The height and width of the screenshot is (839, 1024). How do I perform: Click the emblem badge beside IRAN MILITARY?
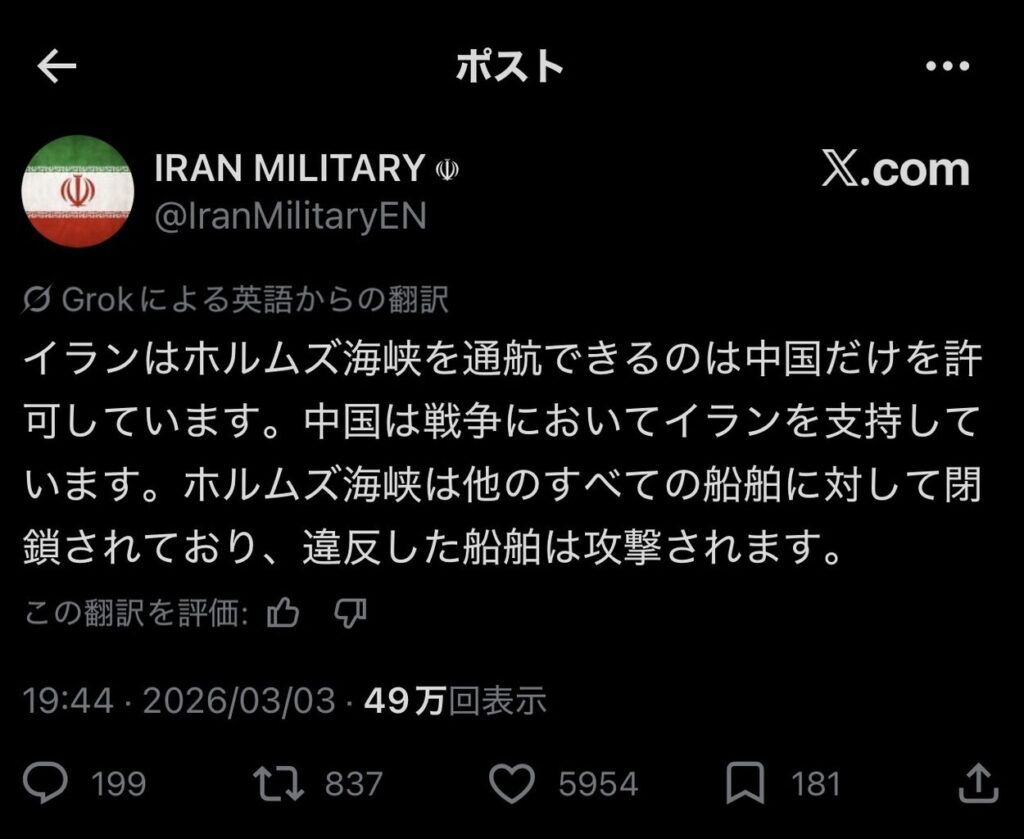point(447,171)
